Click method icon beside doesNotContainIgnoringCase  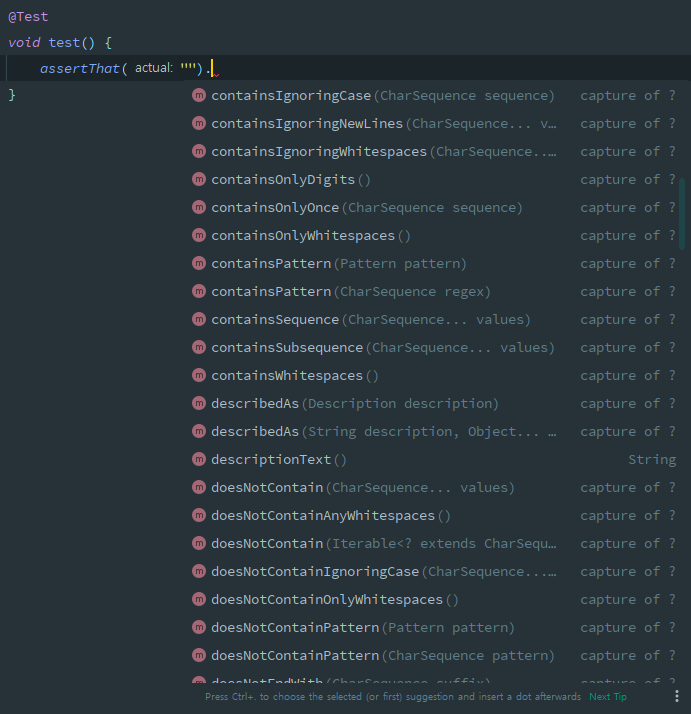[x=199, y=571]
